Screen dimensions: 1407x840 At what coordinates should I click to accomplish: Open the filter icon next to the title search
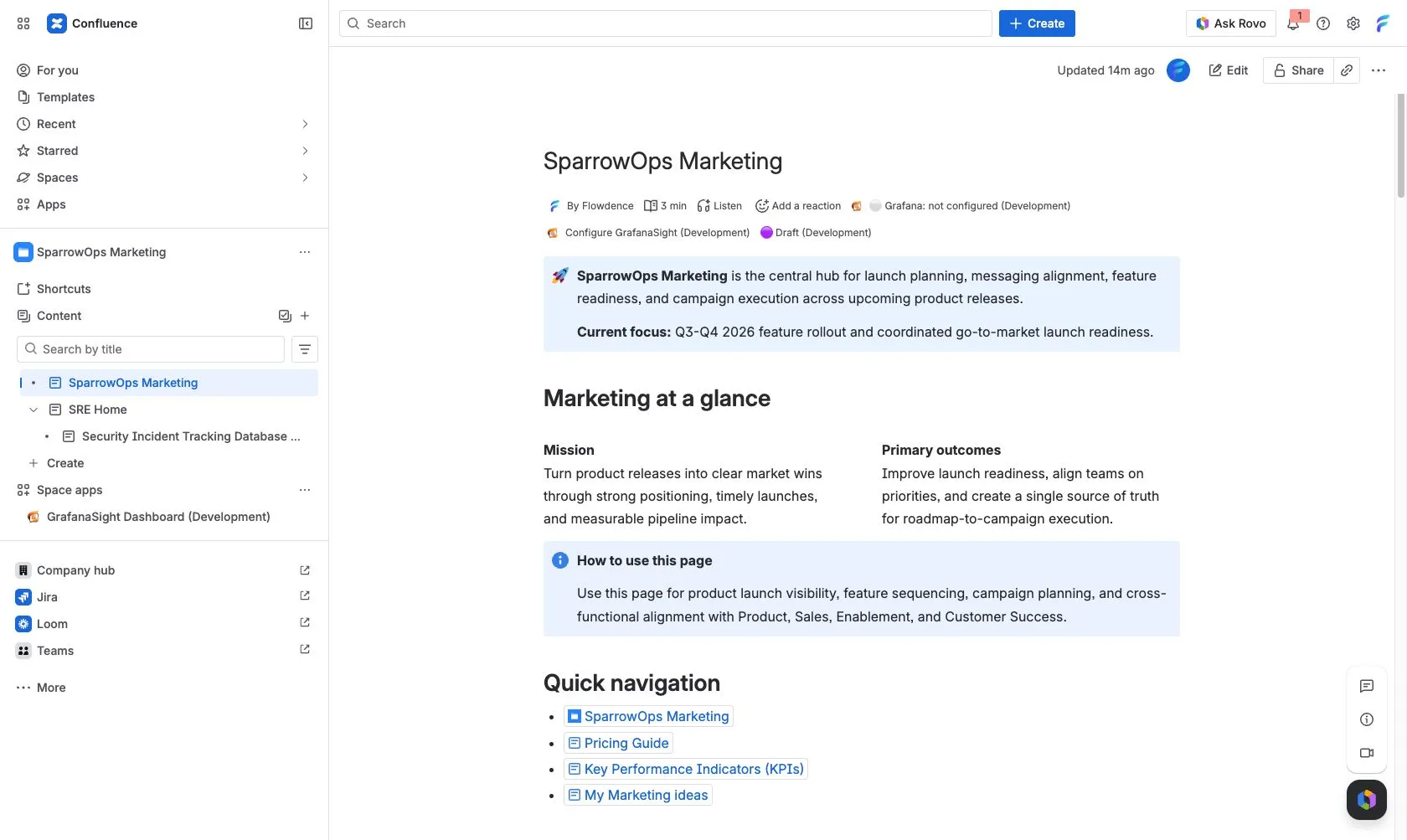click(305, 349)
